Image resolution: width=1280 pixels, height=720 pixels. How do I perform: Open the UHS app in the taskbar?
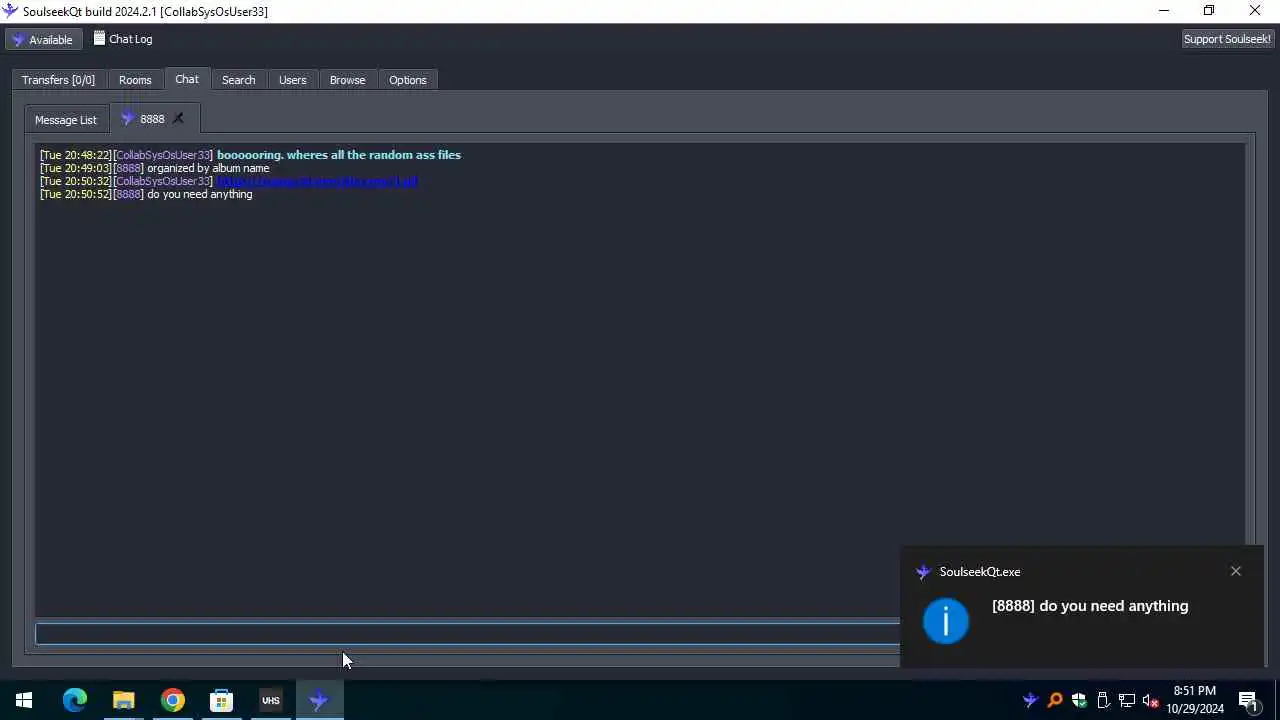(270, 700)
